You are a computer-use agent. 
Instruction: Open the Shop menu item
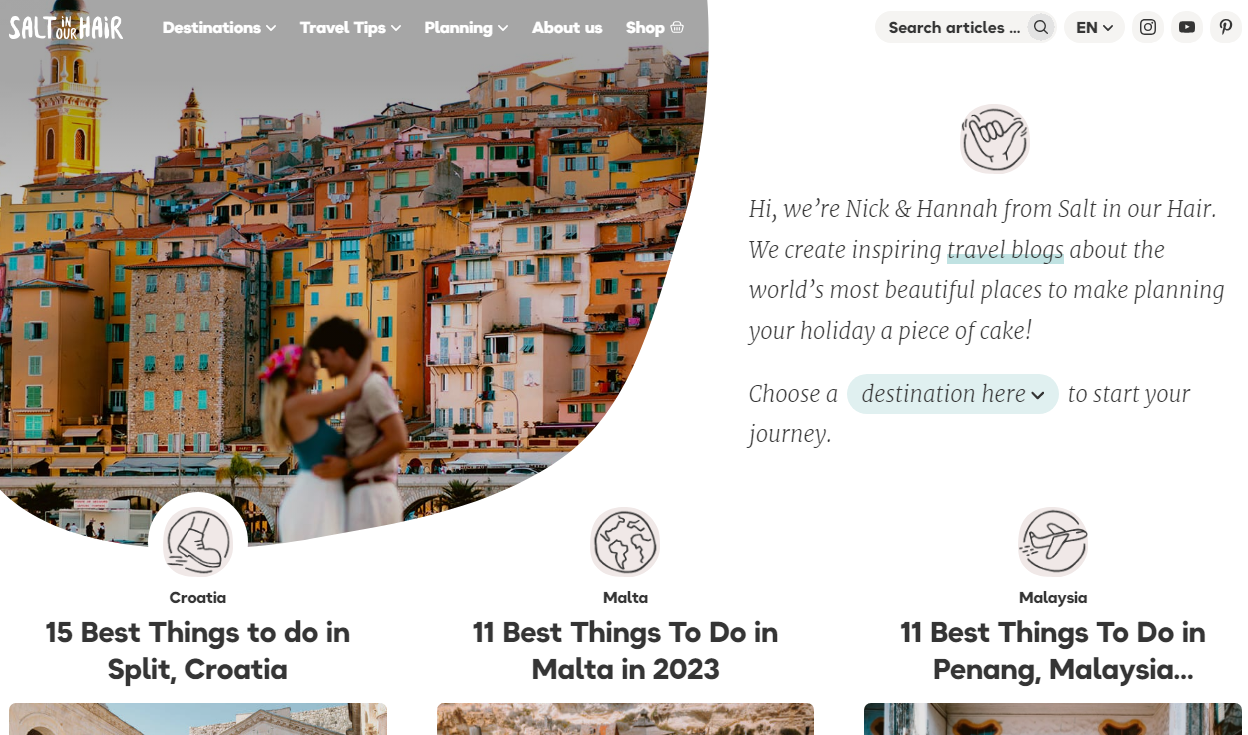pos(655,28)
